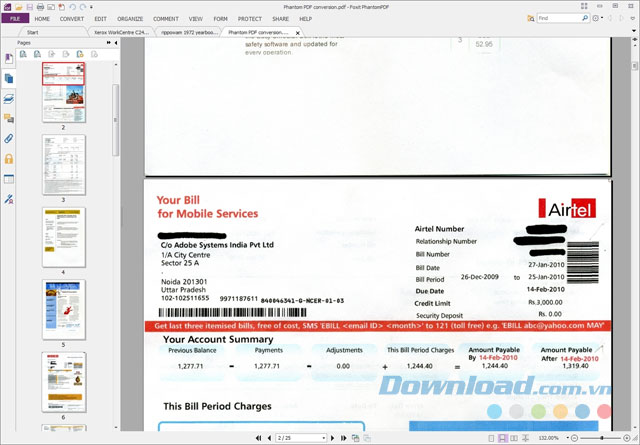The height and width of the screenshot is (445, 640).
Task: Click the Save icon in quick access toolbar
Action: point(29,7)
